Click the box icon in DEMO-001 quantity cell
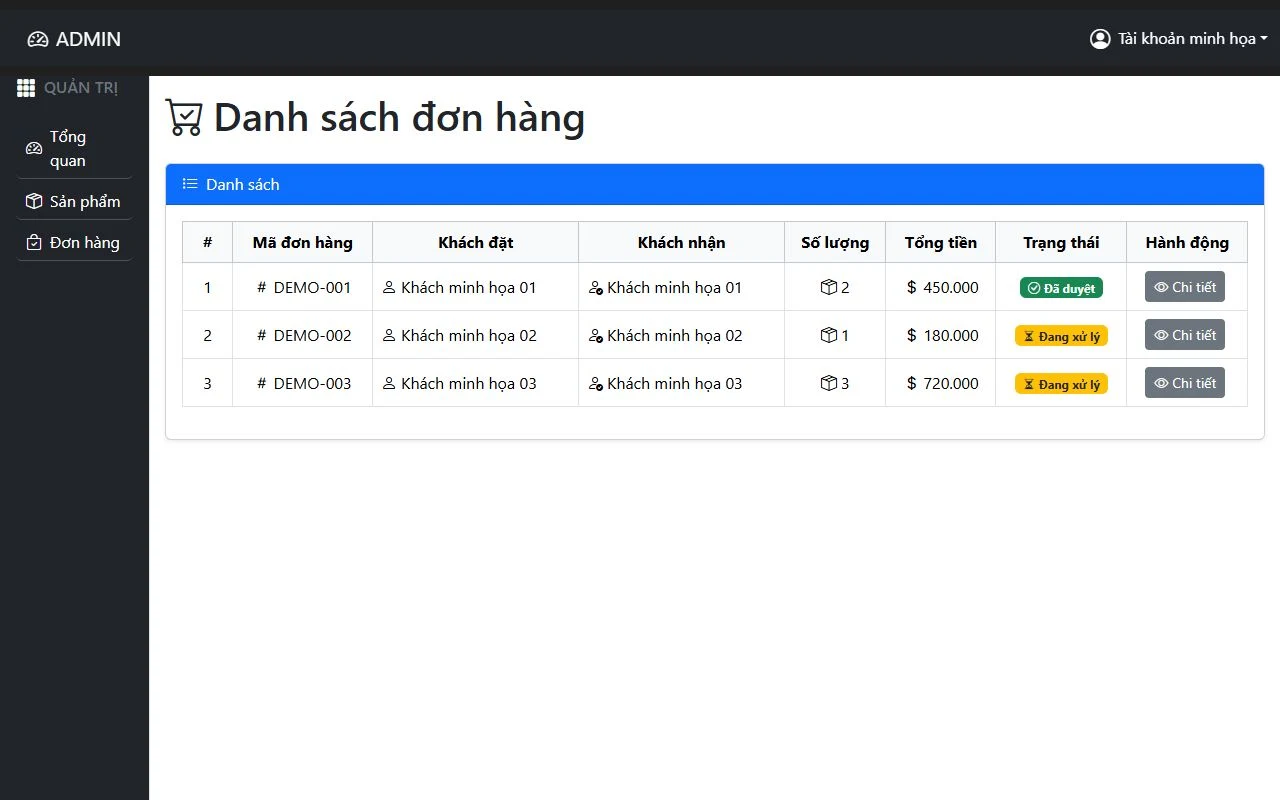 pos(829,287)
